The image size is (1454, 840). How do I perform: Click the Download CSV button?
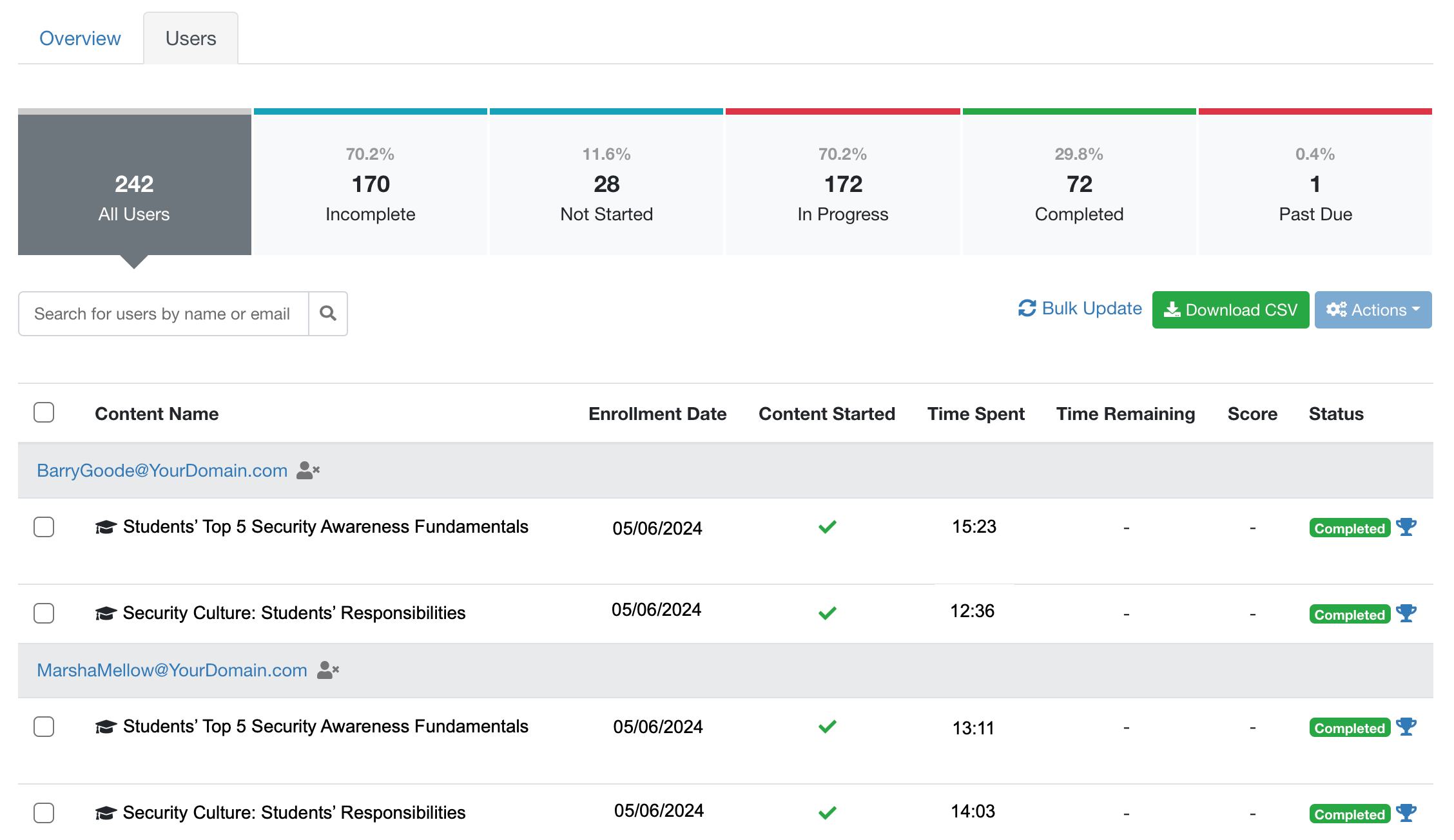point(1230,310)
